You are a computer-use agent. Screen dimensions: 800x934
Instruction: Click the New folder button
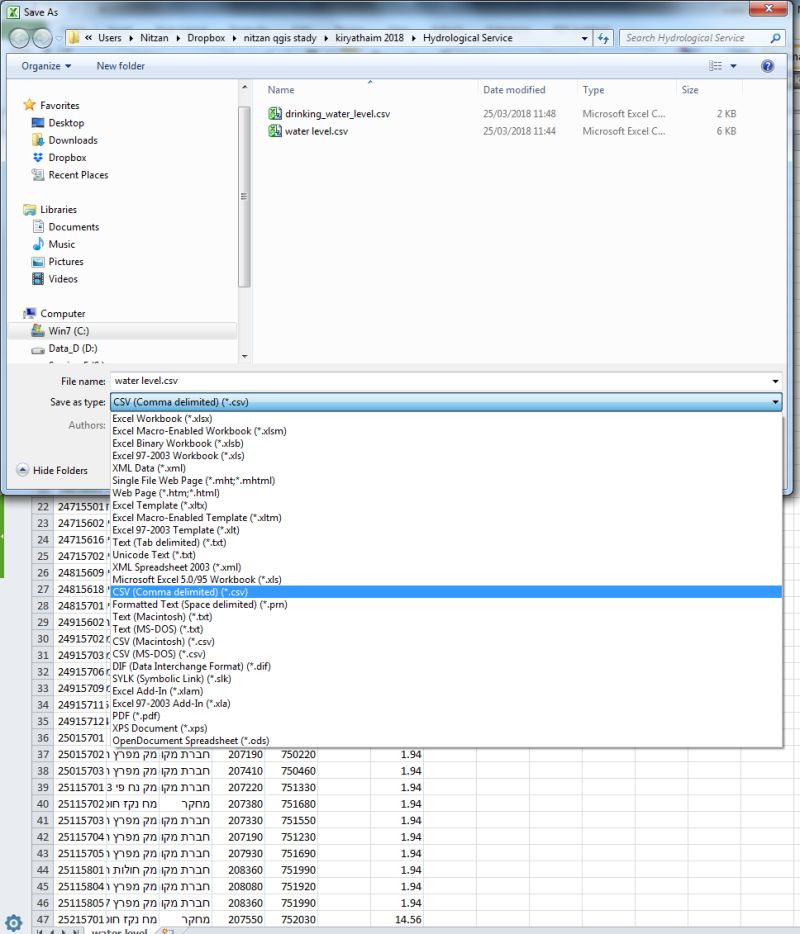point(119,65)
